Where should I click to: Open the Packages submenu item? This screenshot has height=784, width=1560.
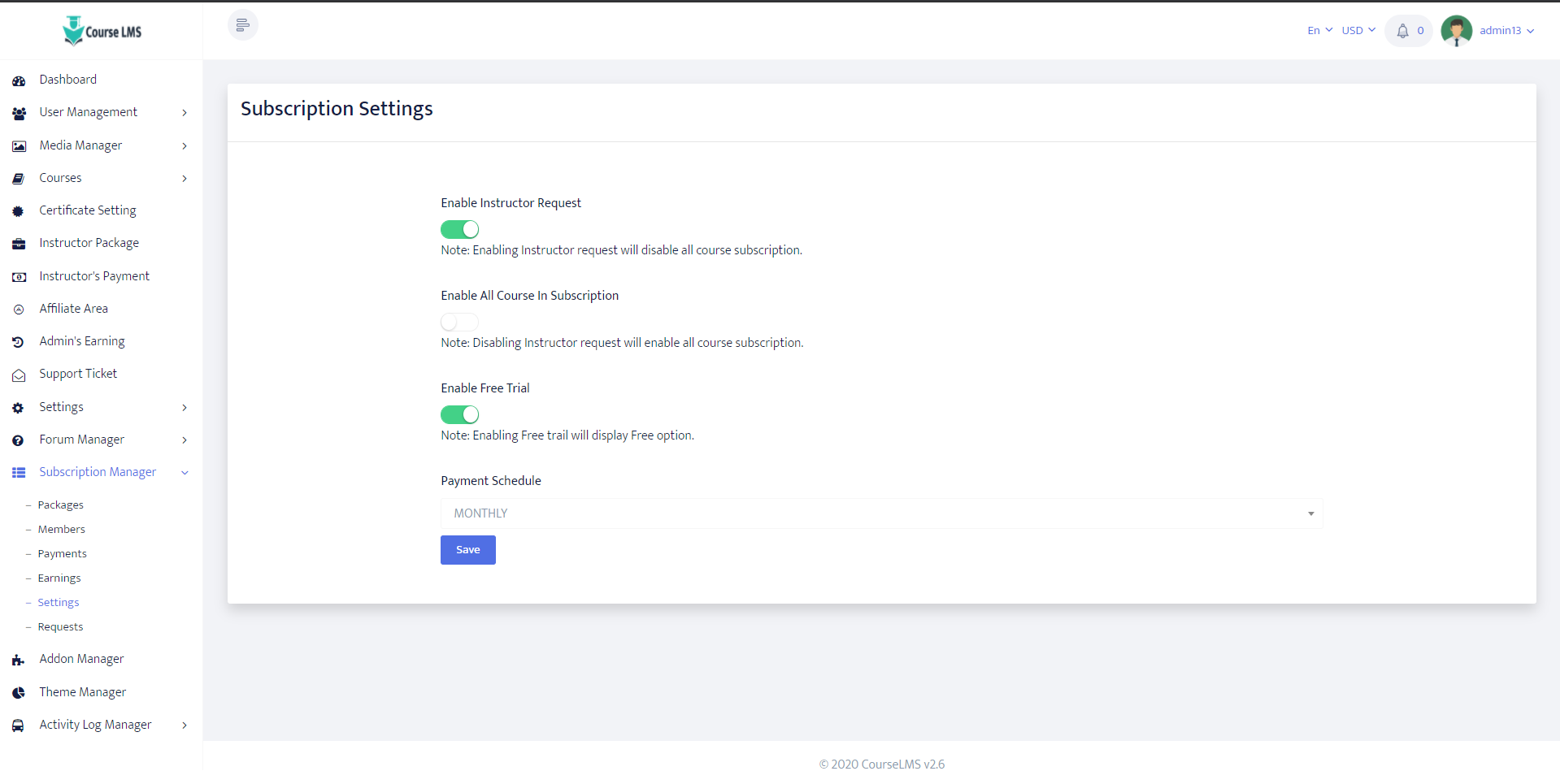coord(60,505)
